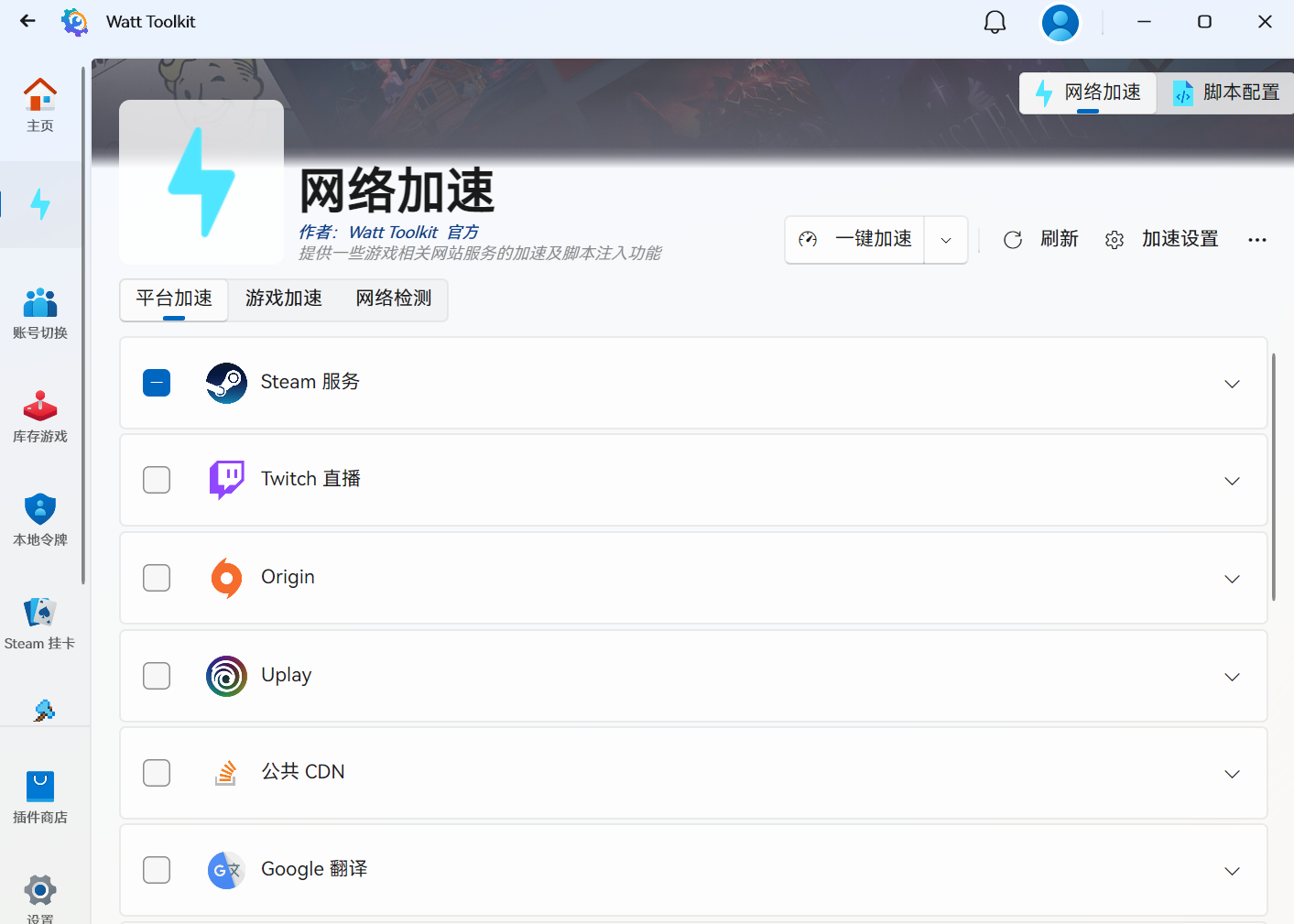Click the pixel tool icon in the sidebar
Image resolution: width=1294 pixels, height=924 pixels.
click(x=43, y=710)
